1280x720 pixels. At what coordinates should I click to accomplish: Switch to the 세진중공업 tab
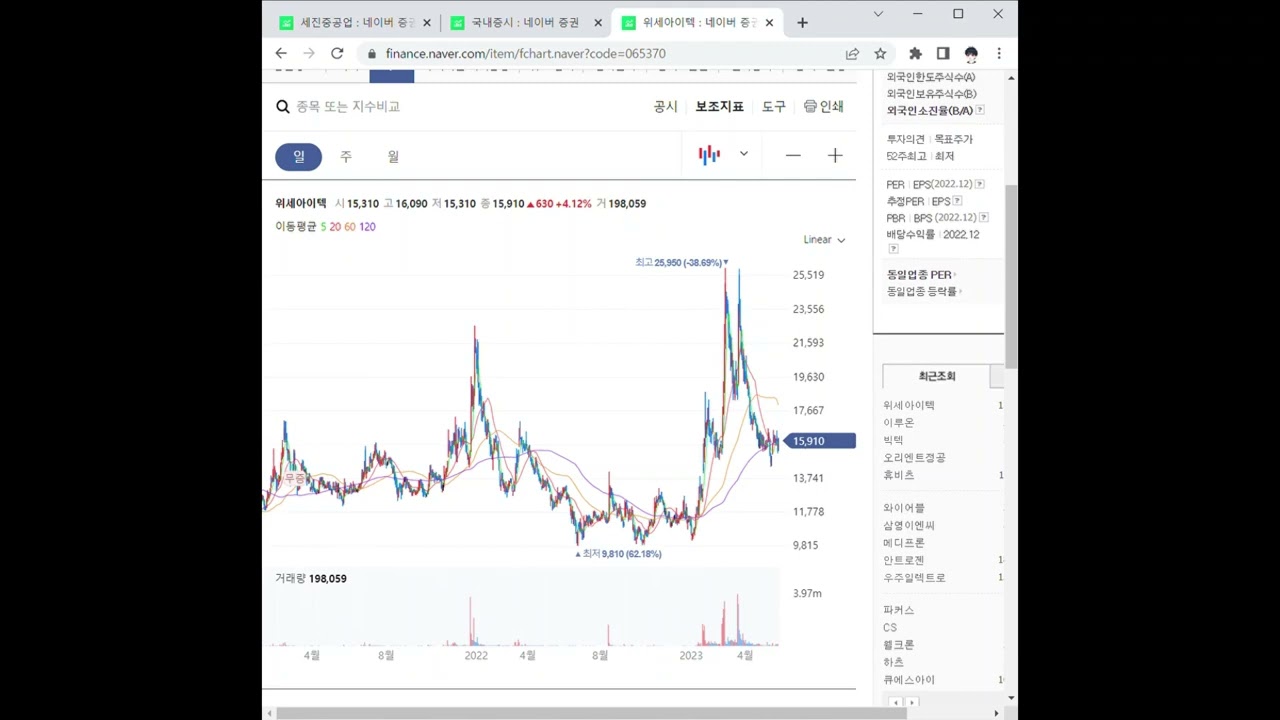point(355,22)
